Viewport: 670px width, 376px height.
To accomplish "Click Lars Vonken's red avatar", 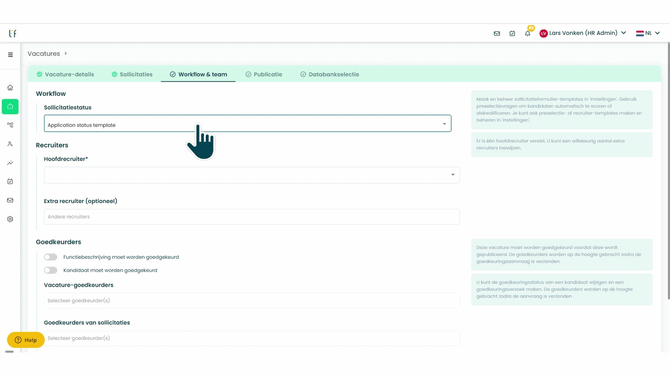I will [544, 33].
